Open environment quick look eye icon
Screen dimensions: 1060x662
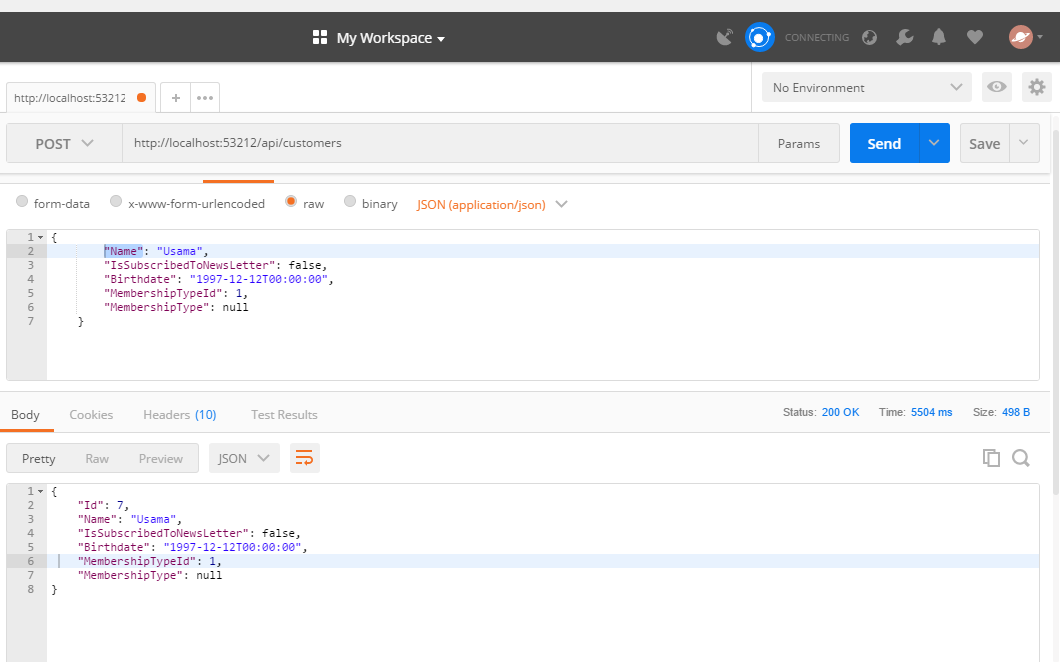(996, 87)
